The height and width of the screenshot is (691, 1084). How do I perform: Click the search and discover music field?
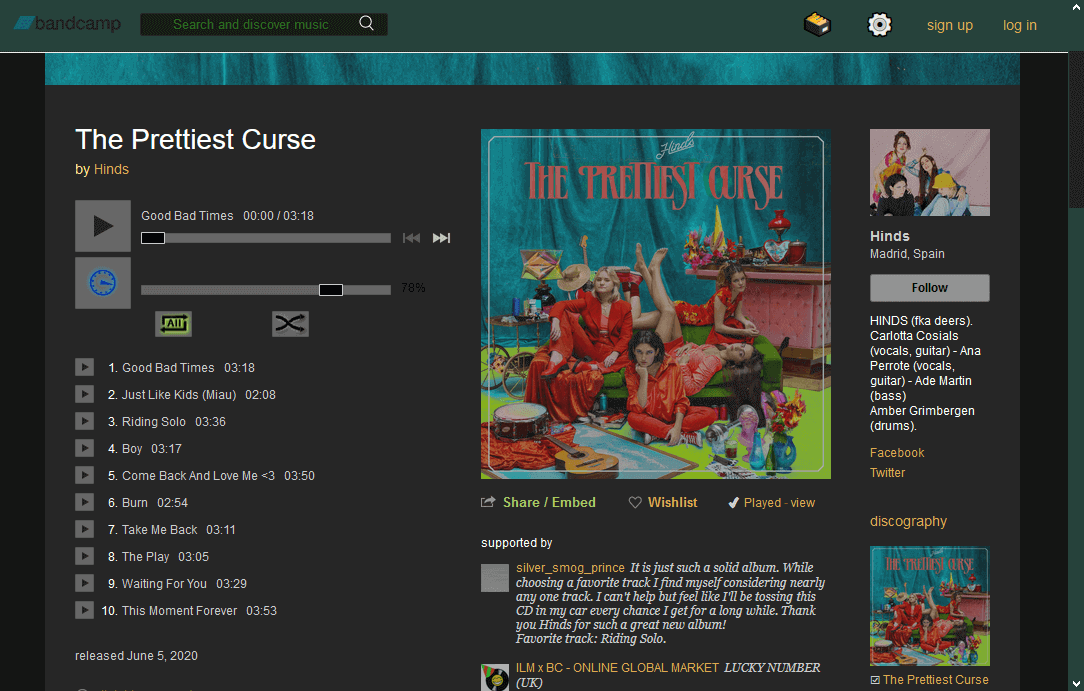pos(250,25)
